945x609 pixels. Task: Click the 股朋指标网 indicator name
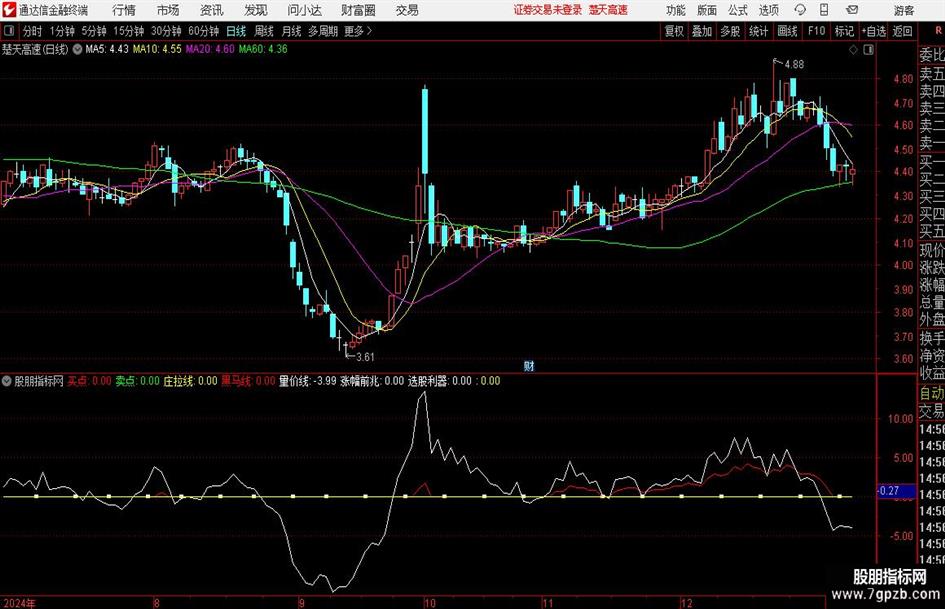tap(39, 381)
